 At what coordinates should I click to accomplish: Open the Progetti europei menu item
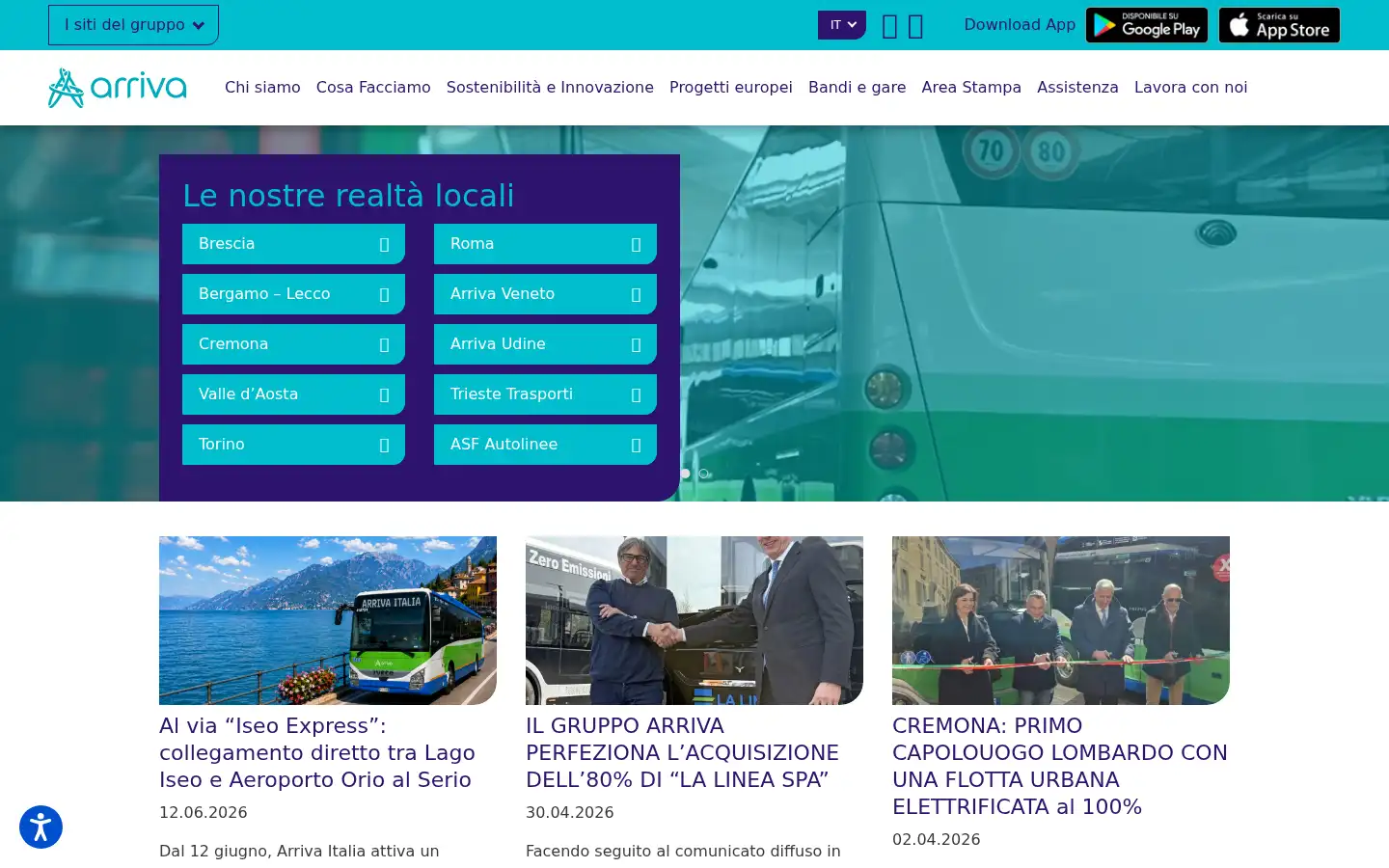point(731,87)
